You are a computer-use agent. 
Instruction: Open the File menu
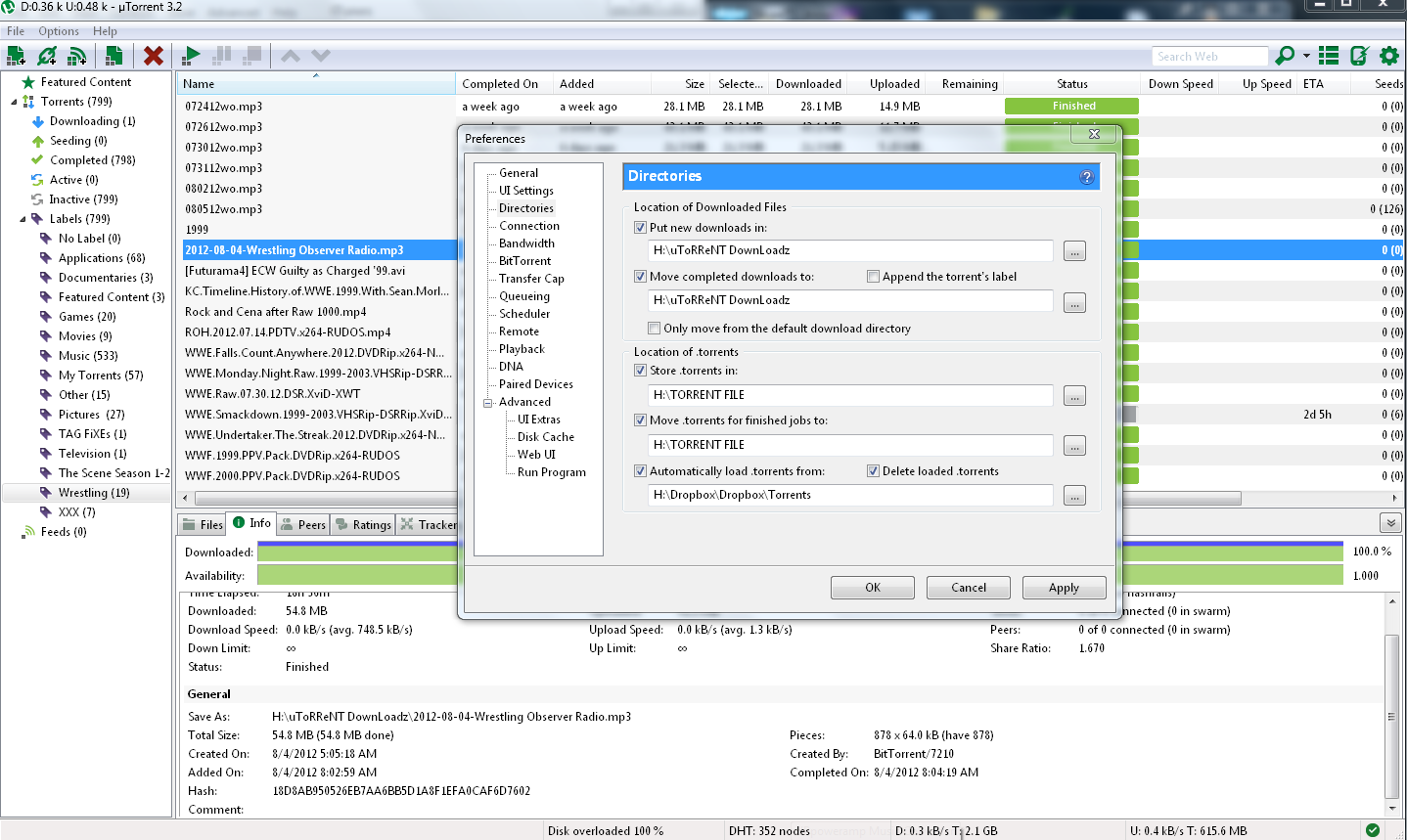[x=16, y=31]
